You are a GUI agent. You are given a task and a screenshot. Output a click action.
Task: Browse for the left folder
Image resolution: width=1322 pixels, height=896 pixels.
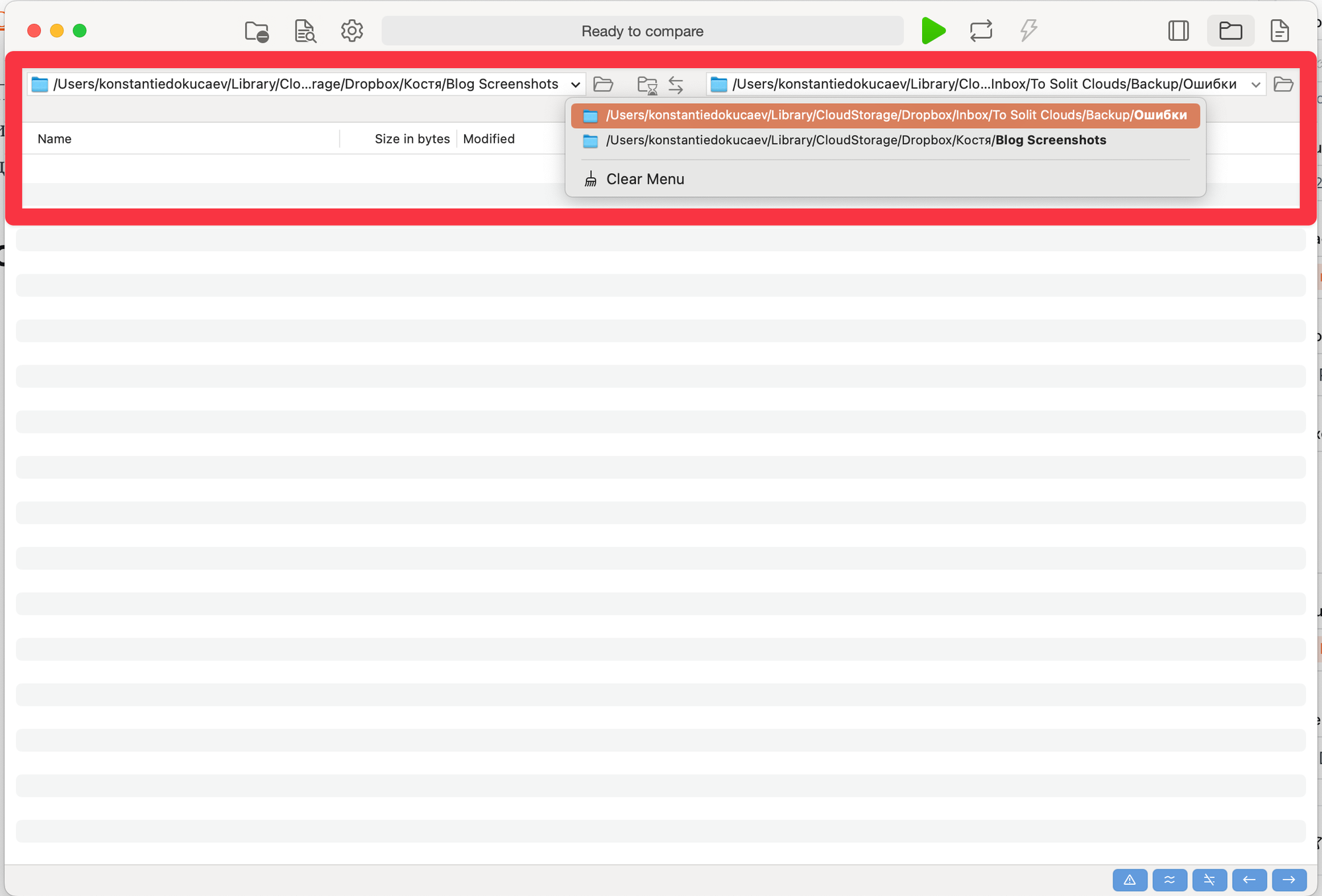[x=603, y=85]
